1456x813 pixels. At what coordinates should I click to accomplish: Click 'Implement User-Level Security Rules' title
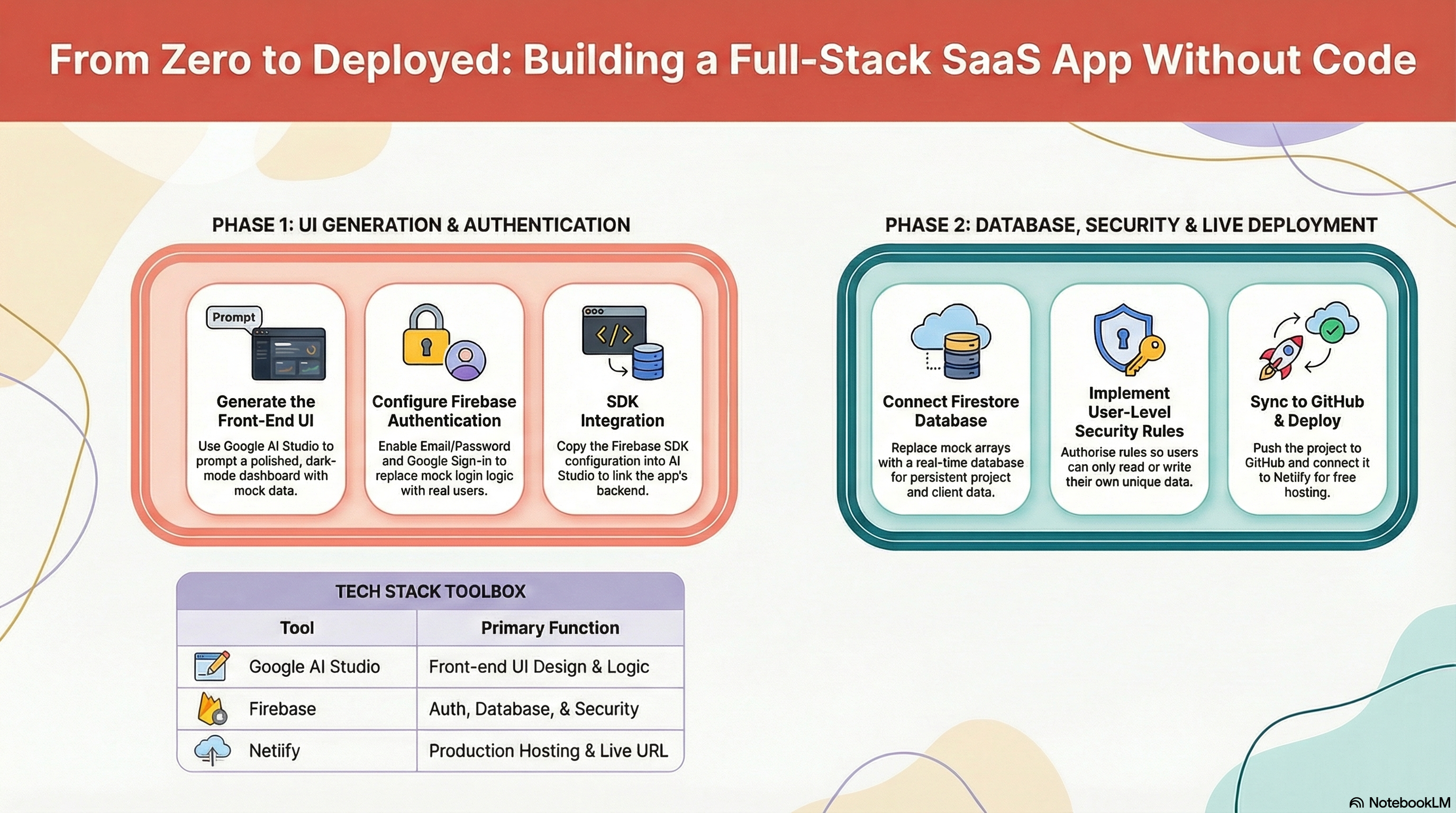[x=1130, y=412]
